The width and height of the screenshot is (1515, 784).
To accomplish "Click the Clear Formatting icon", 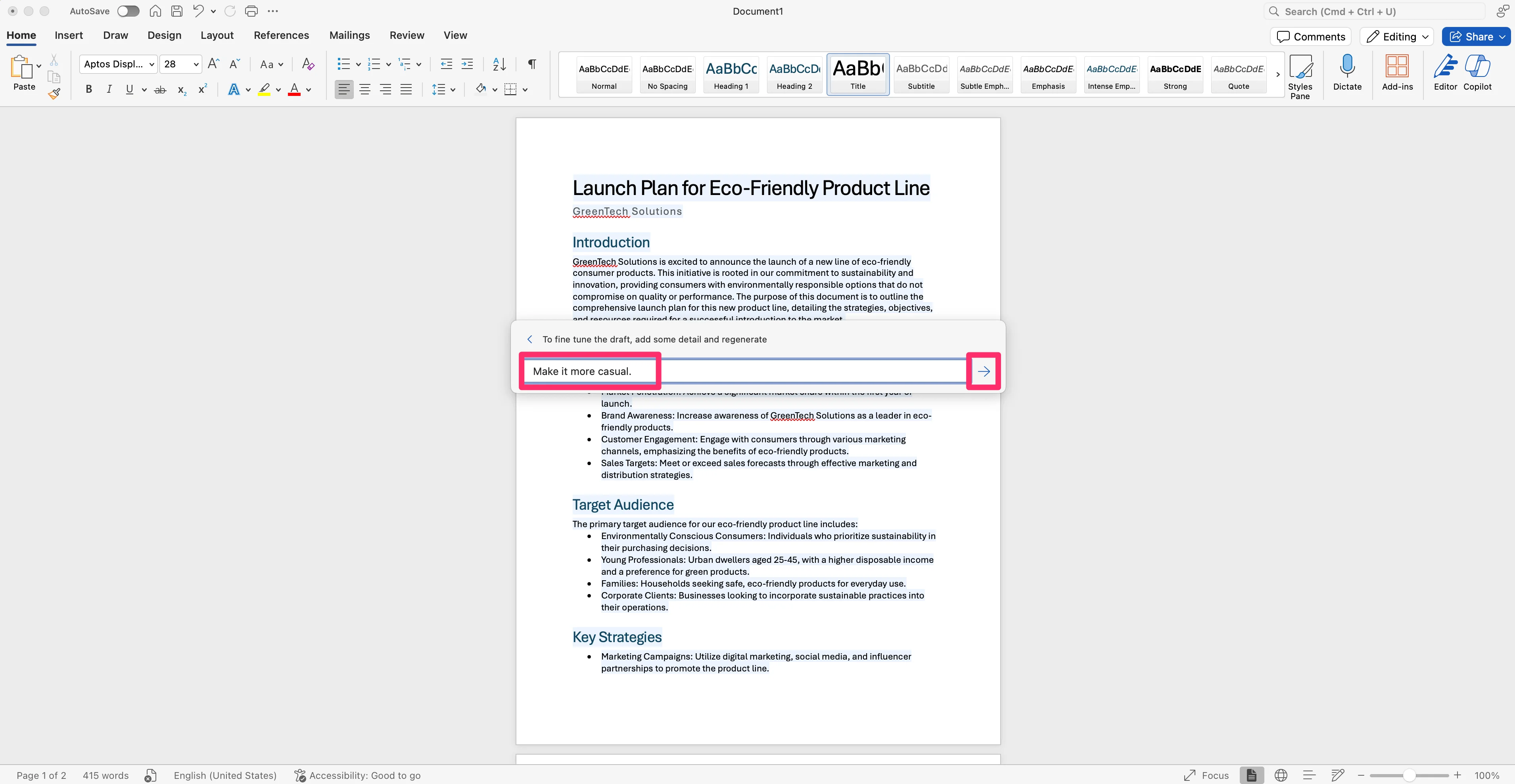I will pos(308,64).
